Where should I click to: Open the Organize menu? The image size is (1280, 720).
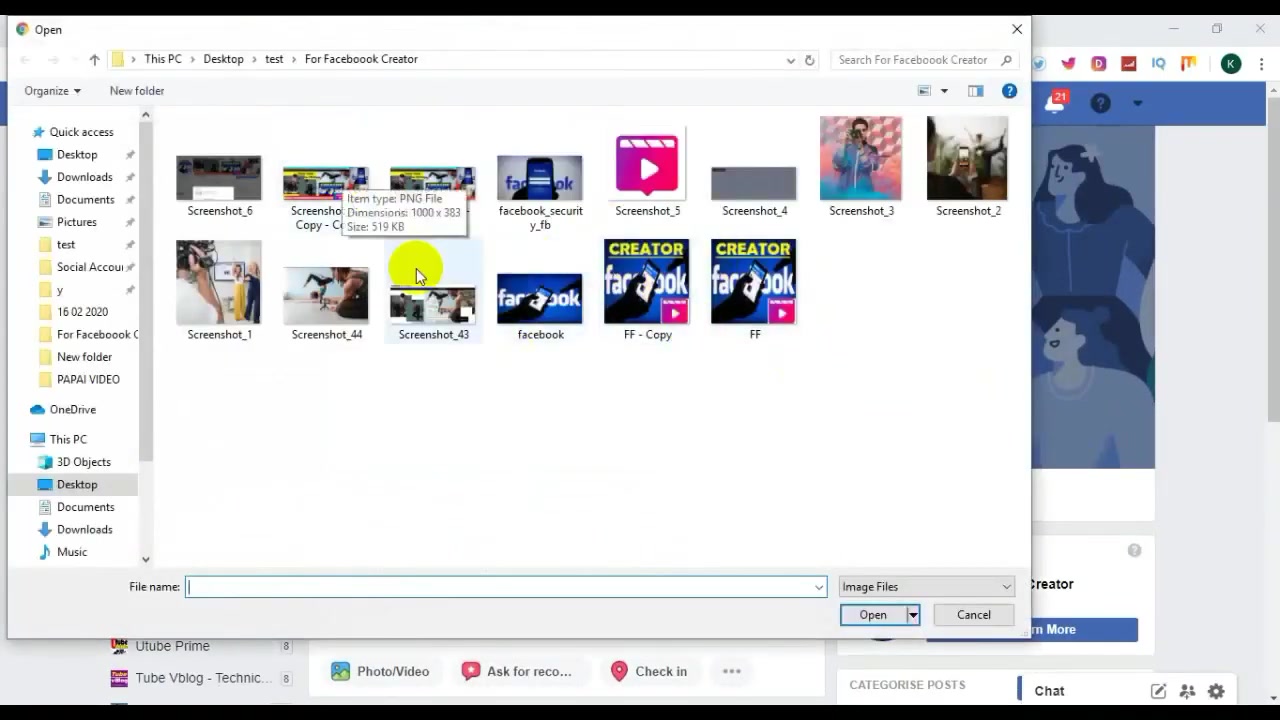pos(52,91)
